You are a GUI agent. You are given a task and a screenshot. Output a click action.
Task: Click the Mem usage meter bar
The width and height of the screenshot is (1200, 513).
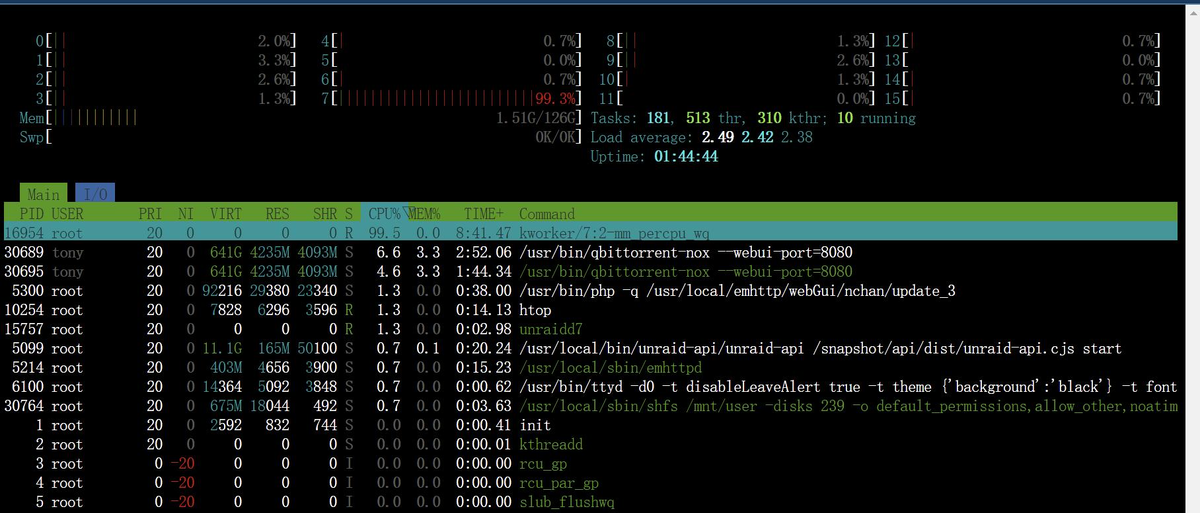[x=300, y=118]
